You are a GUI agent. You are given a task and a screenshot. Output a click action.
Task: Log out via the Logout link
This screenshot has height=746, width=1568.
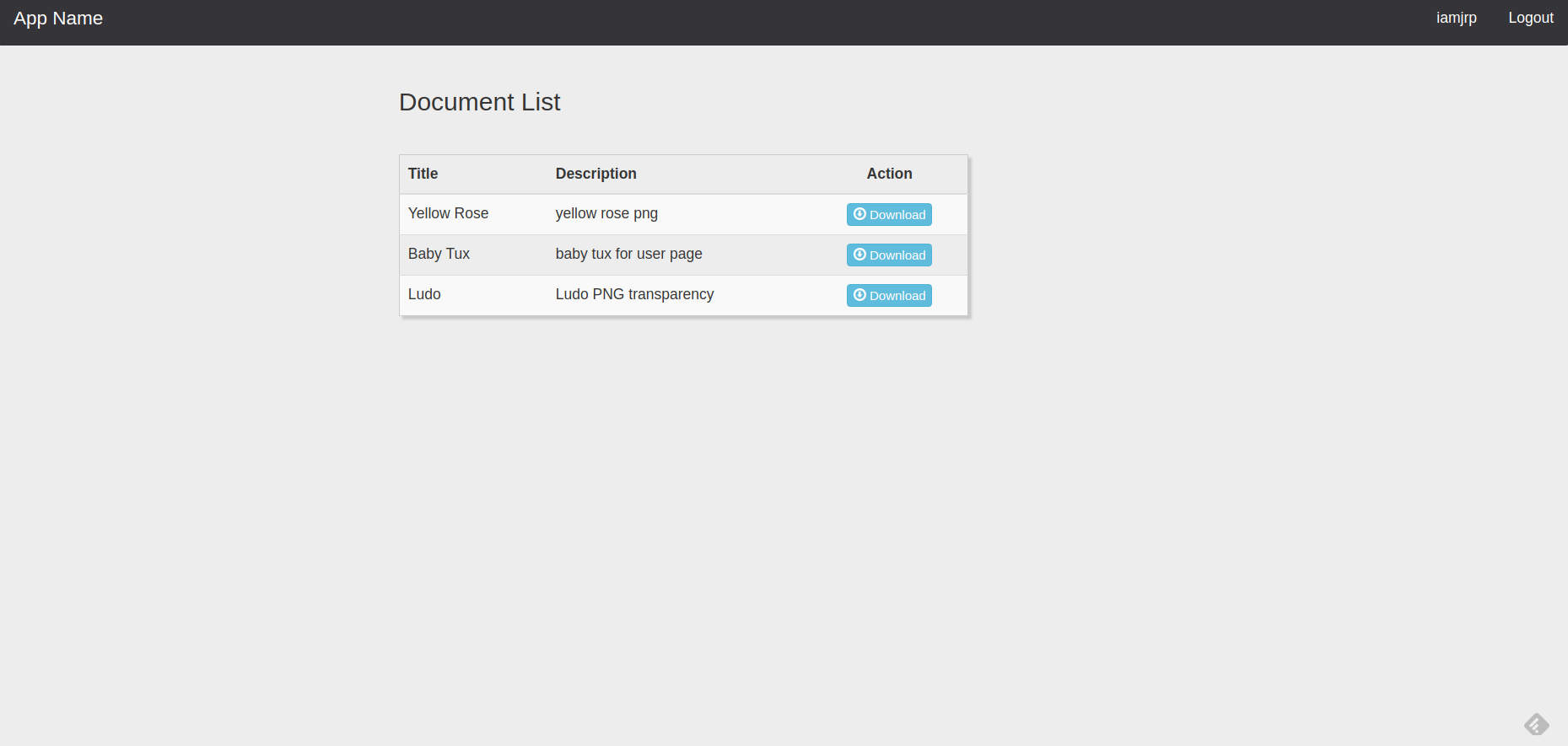click(x=1531, y=18)
